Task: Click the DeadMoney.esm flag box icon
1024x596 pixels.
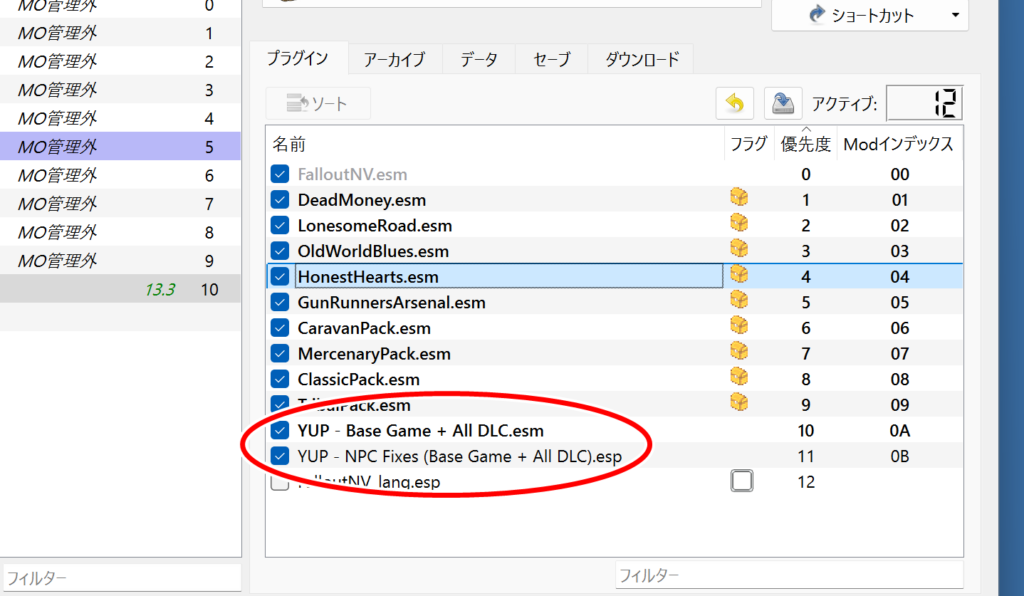Action: click(739, 198)
